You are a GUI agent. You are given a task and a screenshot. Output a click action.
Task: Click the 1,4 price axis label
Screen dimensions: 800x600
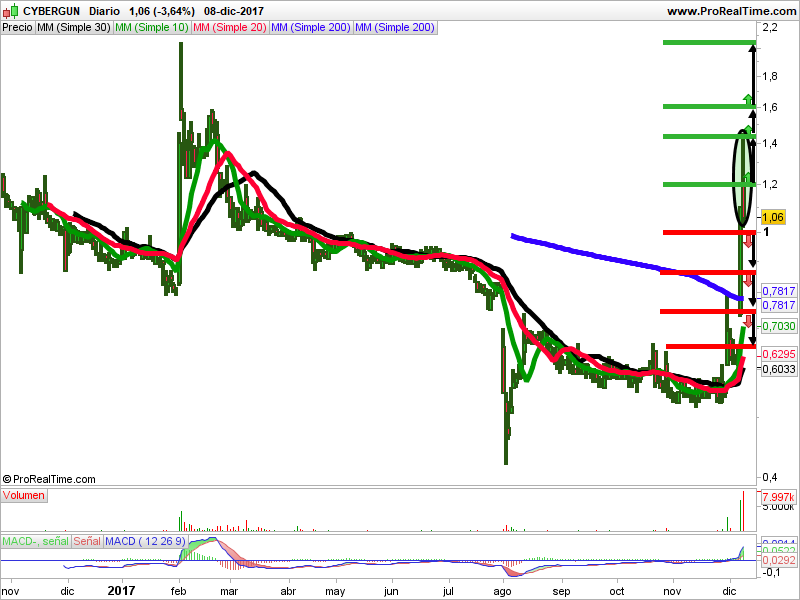click(x=770, y=143)
